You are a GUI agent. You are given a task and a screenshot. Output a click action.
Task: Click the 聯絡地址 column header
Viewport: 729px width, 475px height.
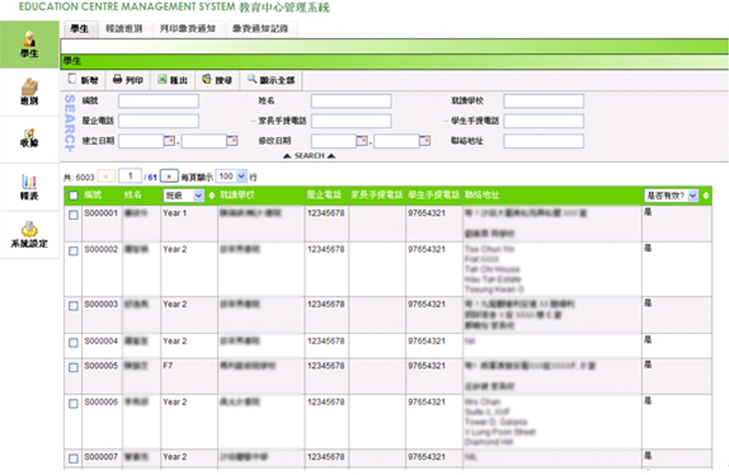click(482, 195)
